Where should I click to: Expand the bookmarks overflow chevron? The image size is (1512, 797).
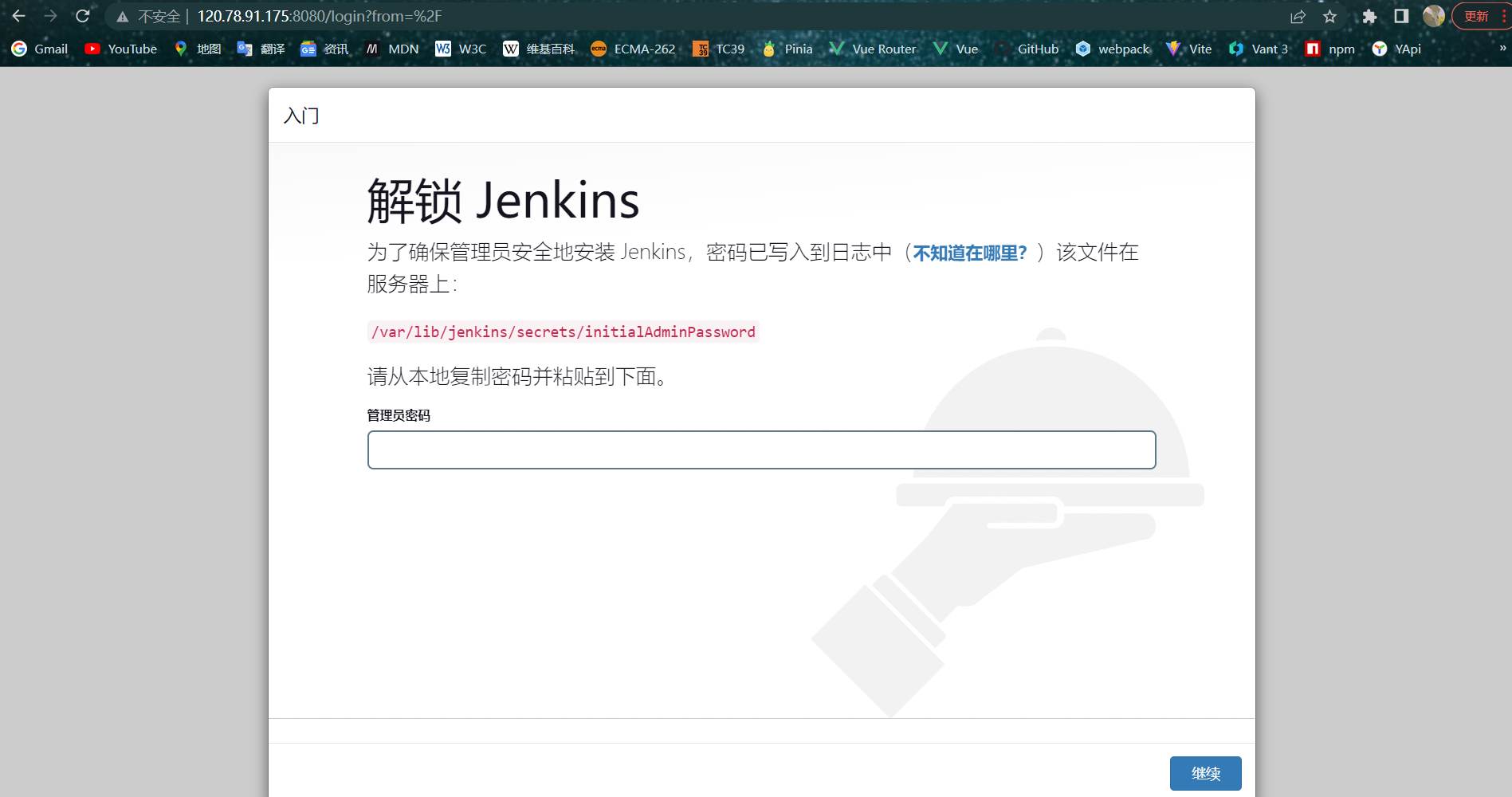1502,49
